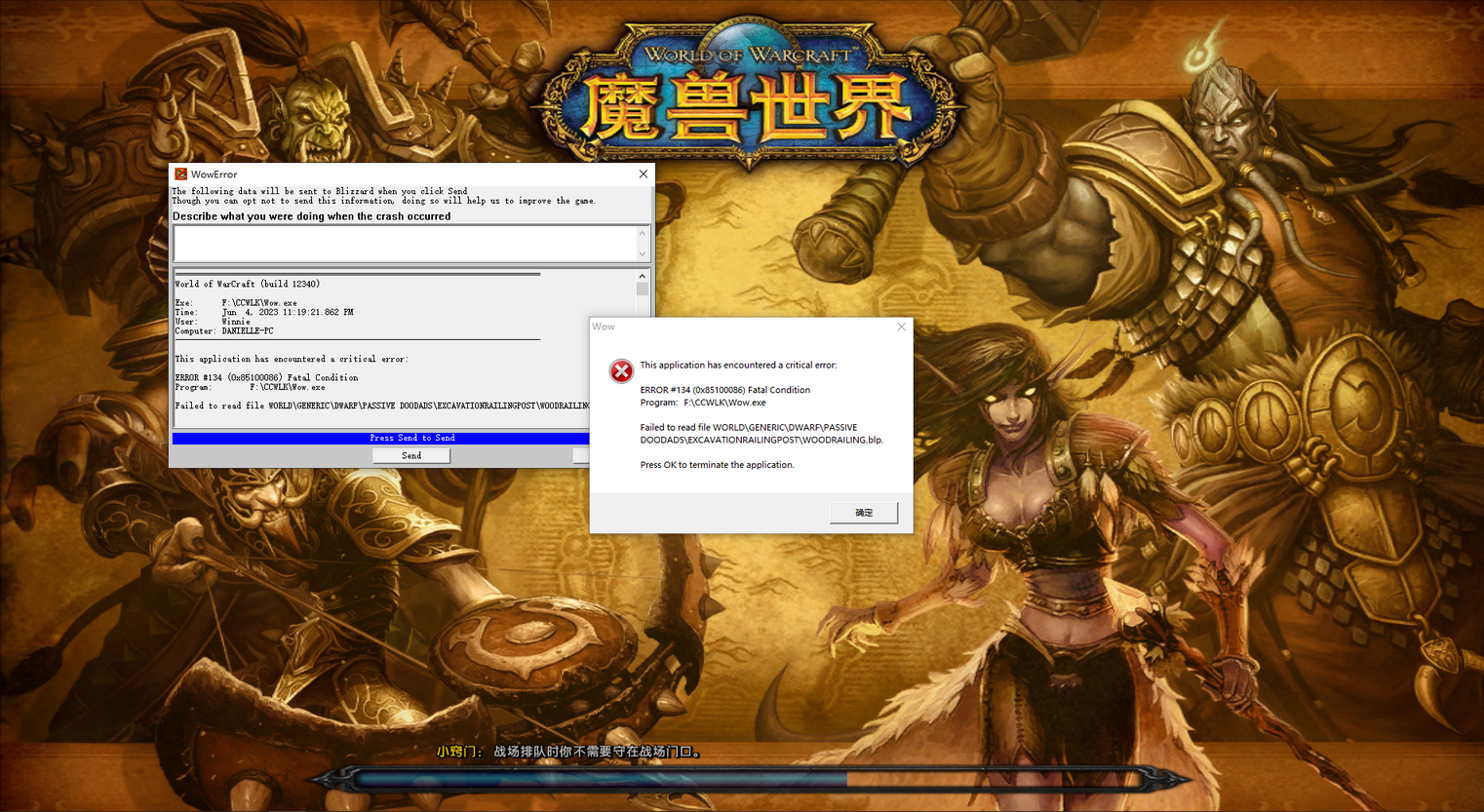
Task: Click the yellow loading tip text
Action: (x=567, y=752)
